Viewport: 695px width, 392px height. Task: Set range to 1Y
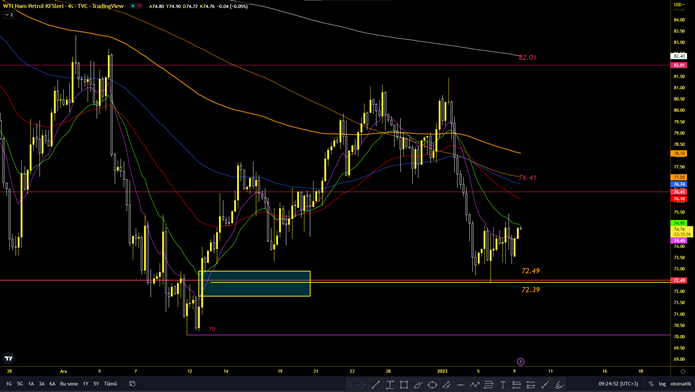86,384
